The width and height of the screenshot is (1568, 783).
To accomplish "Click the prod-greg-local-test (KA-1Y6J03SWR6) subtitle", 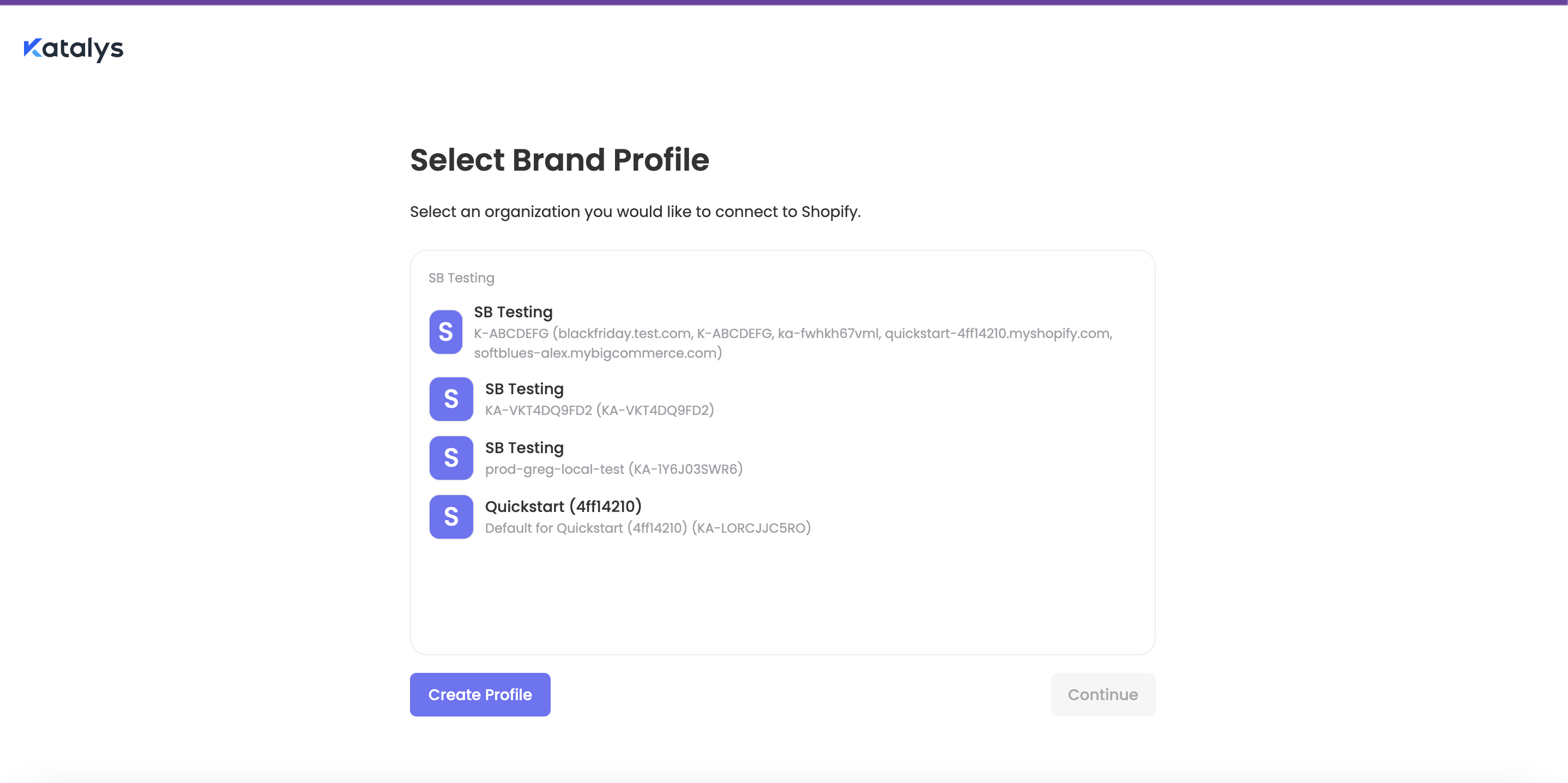I will pos(613,469).
